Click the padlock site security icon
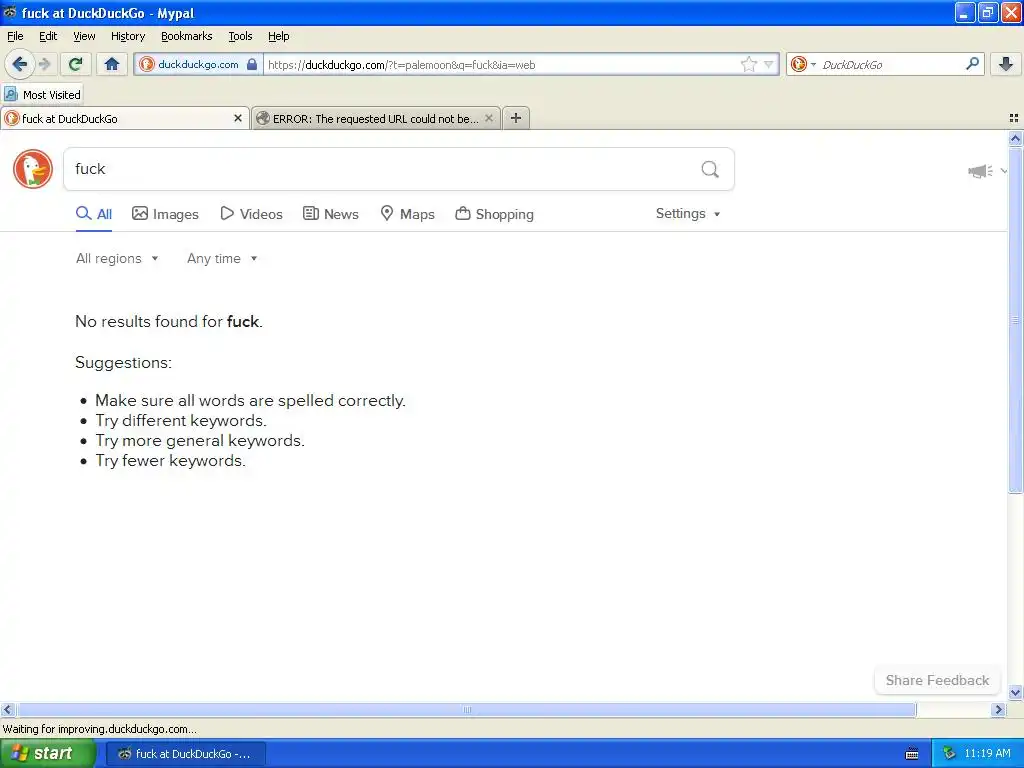The image size is (1024, 768). coord(252,64)
